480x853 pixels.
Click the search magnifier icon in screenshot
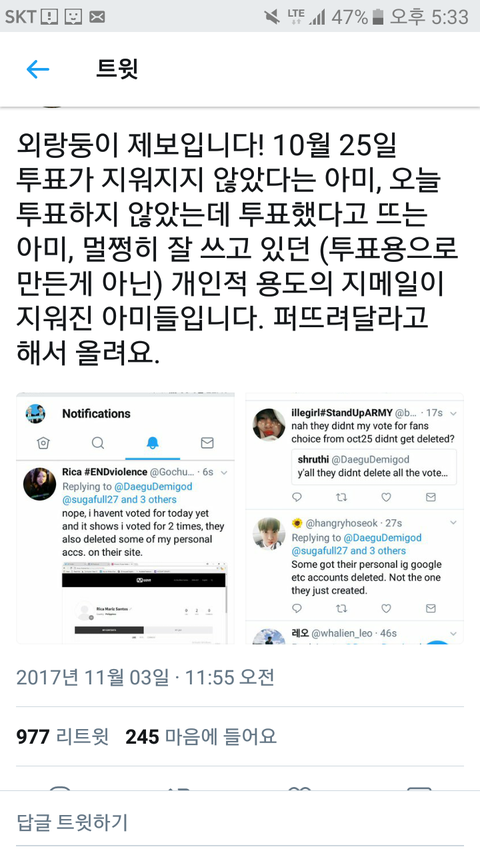[98, 443]
